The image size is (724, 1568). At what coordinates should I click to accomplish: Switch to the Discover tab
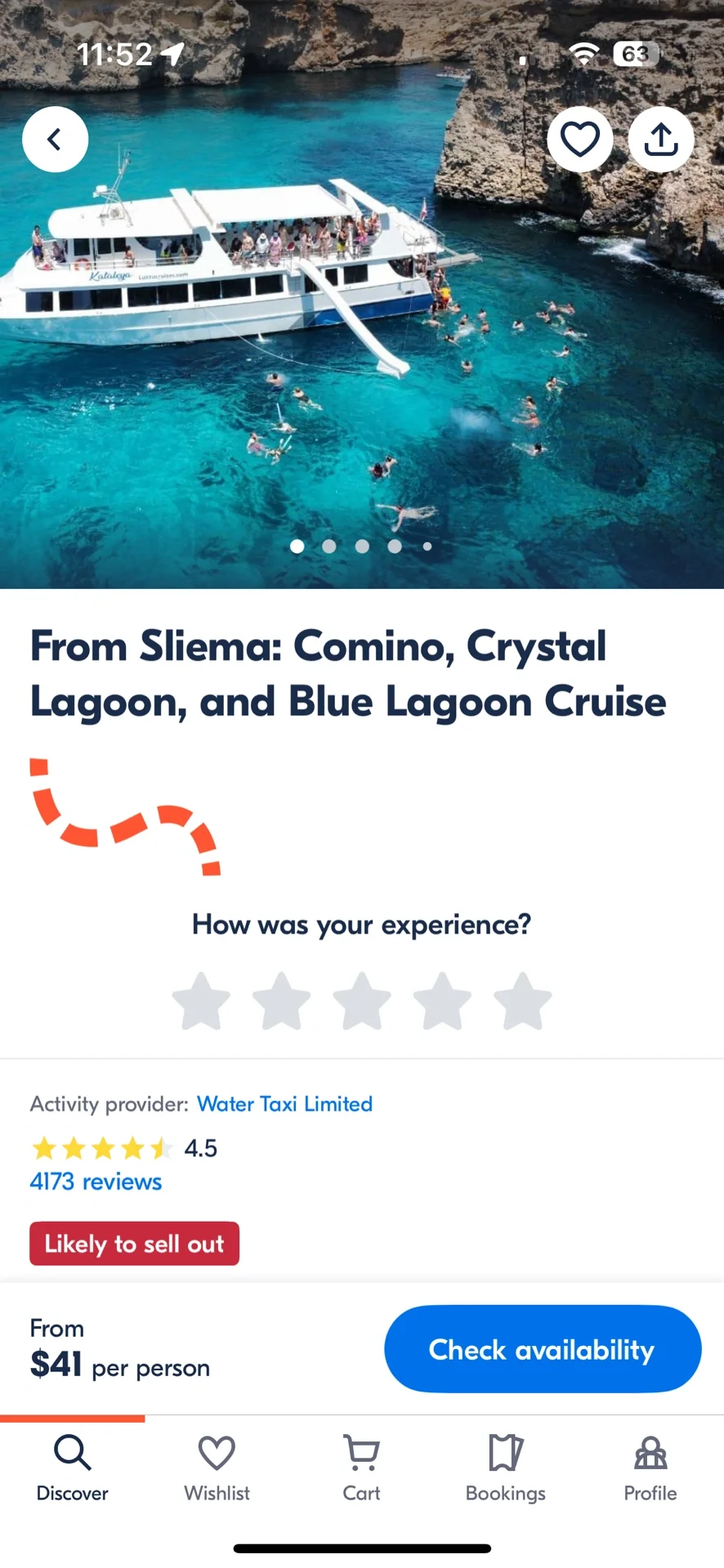point(72,1468)
